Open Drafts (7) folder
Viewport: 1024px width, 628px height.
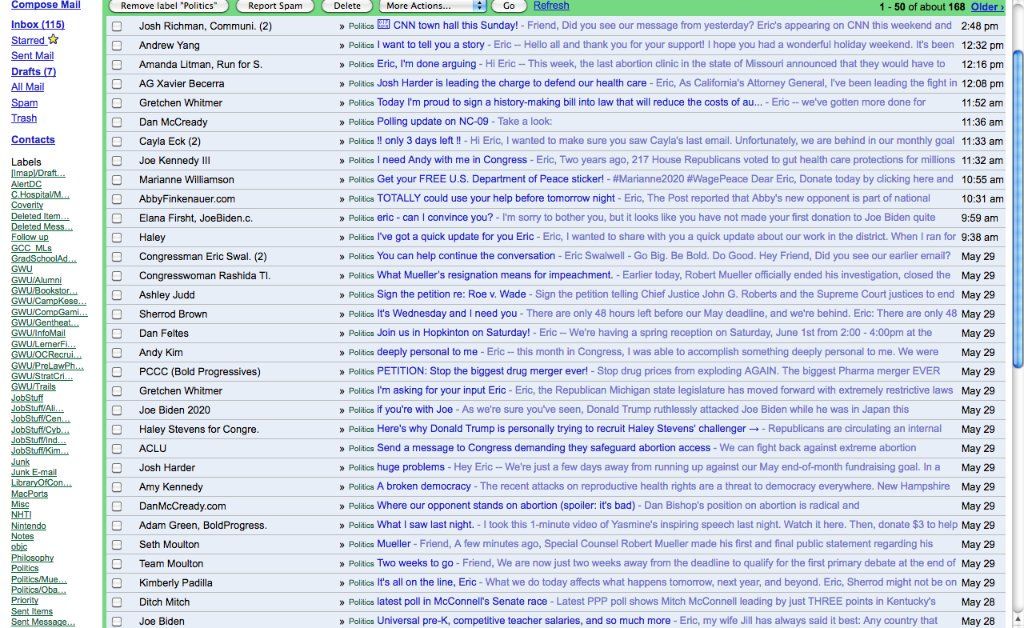tap(33, 72)
